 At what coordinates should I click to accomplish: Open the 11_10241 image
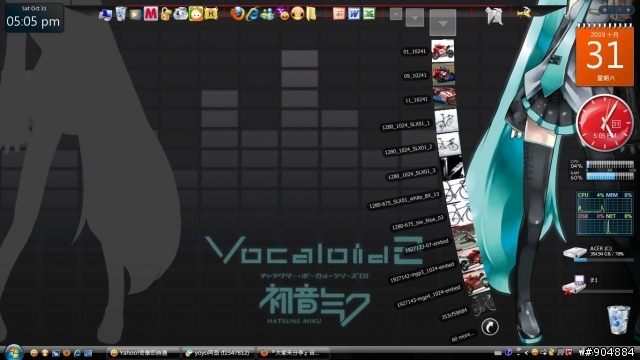coord(445,98)
